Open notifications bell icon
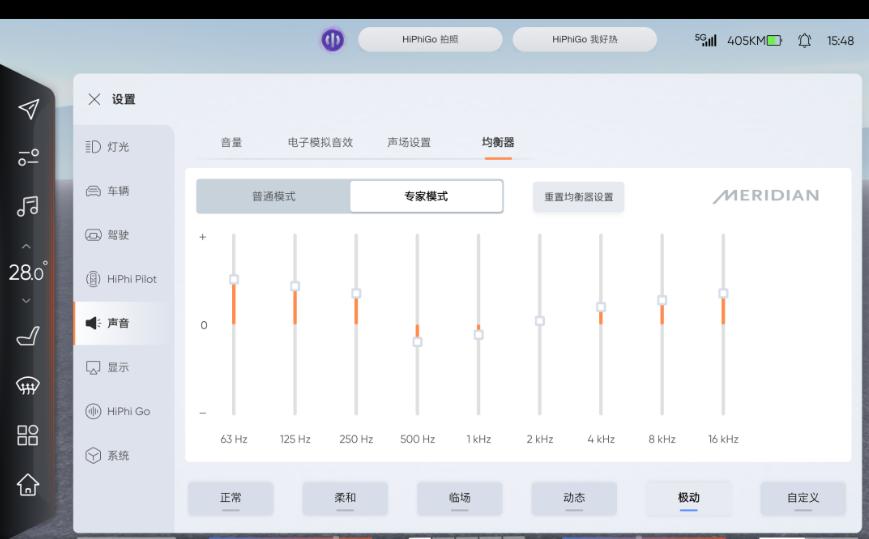Screen dimensions: 869x539 tap(804, 40)
